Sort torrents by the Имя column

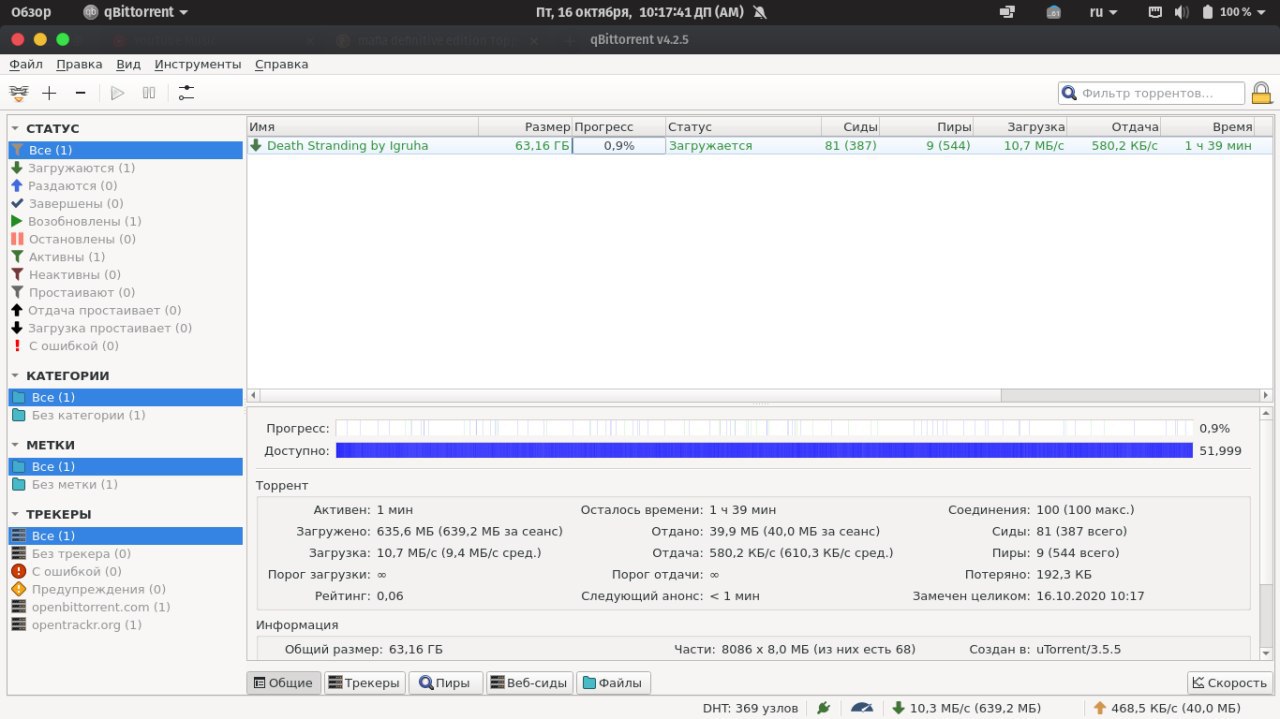click(362, 127)
